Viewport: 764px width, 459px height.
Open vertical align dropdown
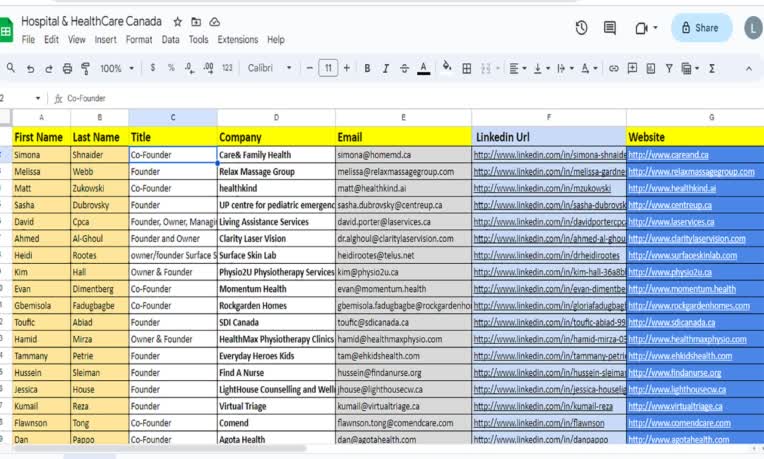click(x=541, y=69)
